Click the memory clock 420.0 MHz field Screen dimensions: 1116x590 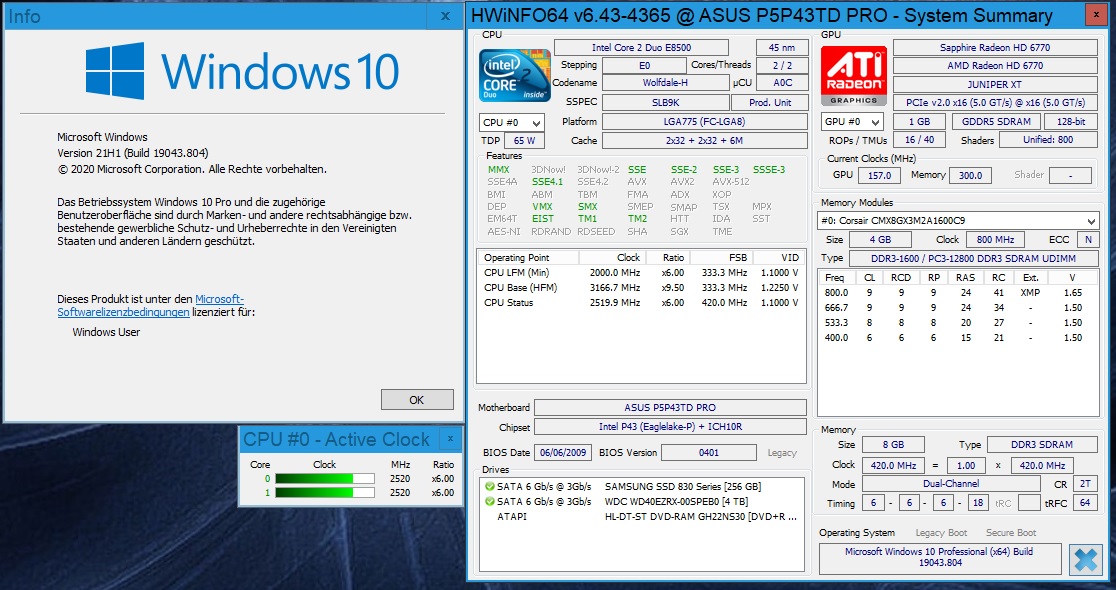893,465
